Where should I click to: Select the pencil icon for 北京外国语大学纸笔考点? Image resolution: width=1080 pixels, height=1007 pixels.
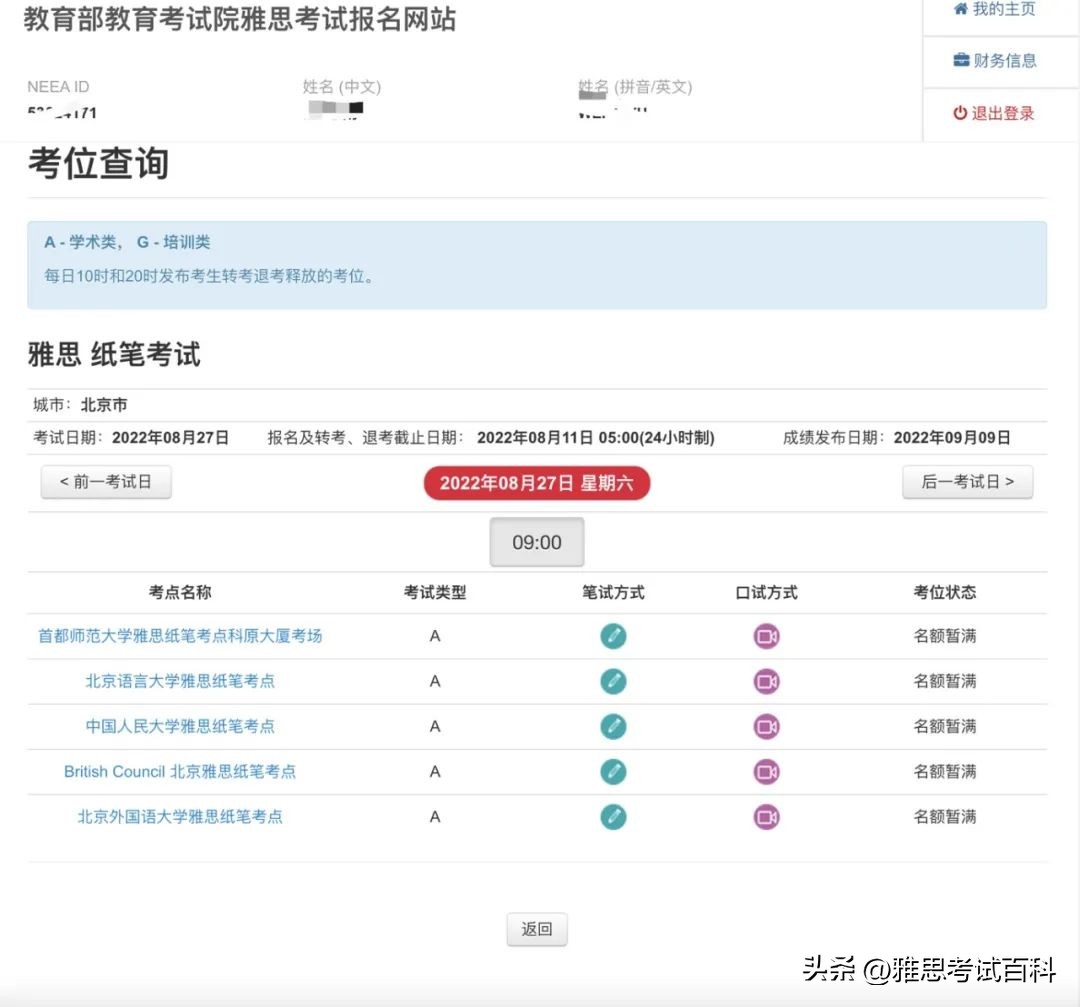[x=613, y=816]
